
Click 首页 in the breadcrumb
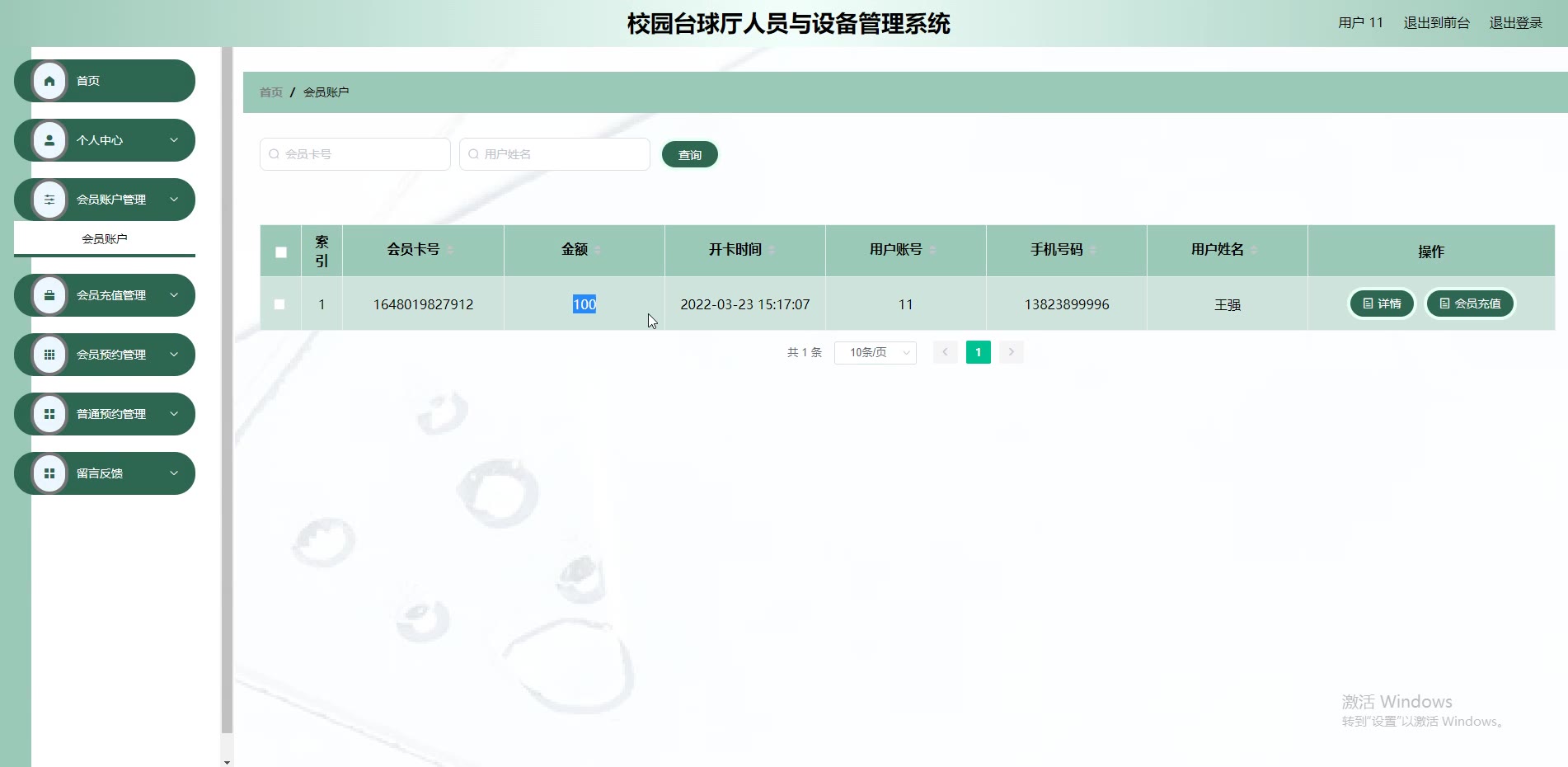pos(270,92)
